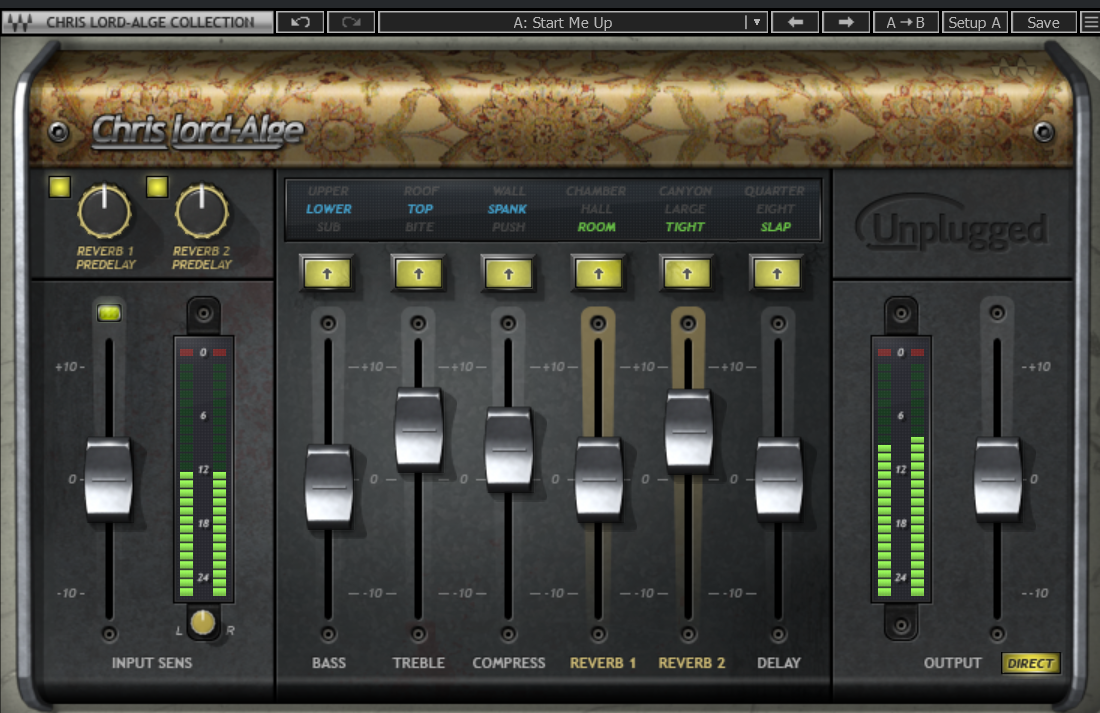
Task: Click the Delay fader handle
Action: pyautogui.click(x=778, y=480)
